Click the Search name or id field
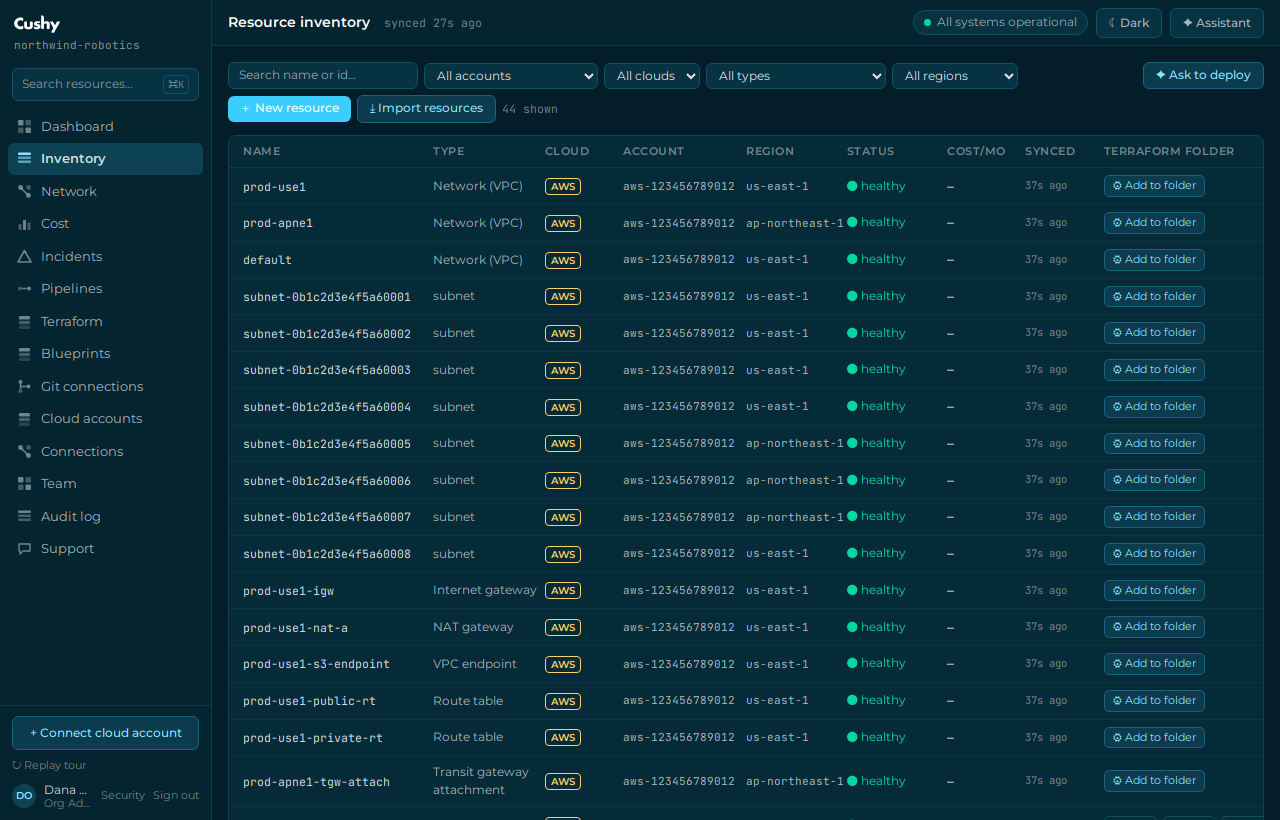 pyautogui.click(x=323, y=75)
